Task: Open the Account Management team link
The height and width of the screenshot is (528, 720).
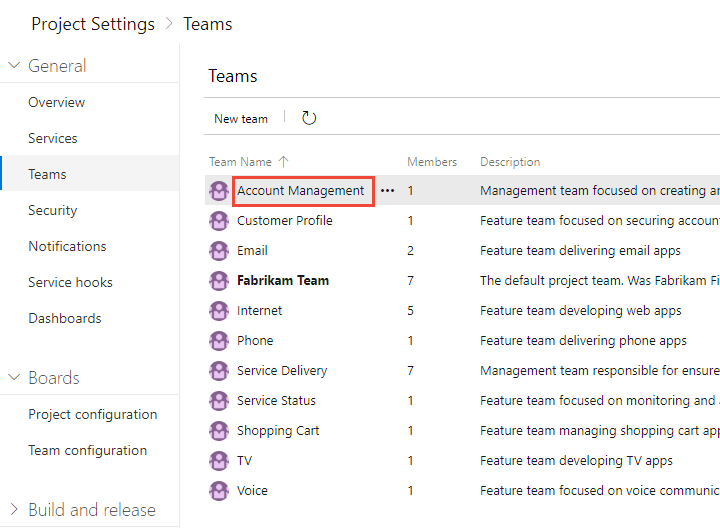Action: pyautogui.click(x=301, y=191)
